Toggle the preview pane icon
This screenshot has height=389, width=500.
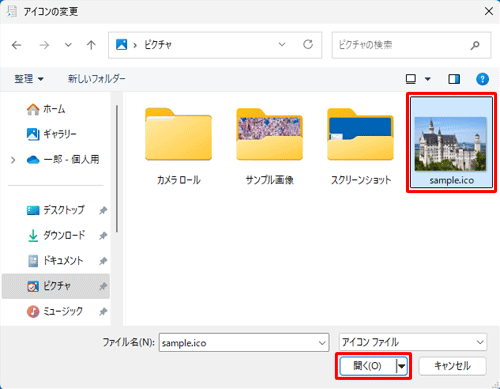tap(454, 79)
